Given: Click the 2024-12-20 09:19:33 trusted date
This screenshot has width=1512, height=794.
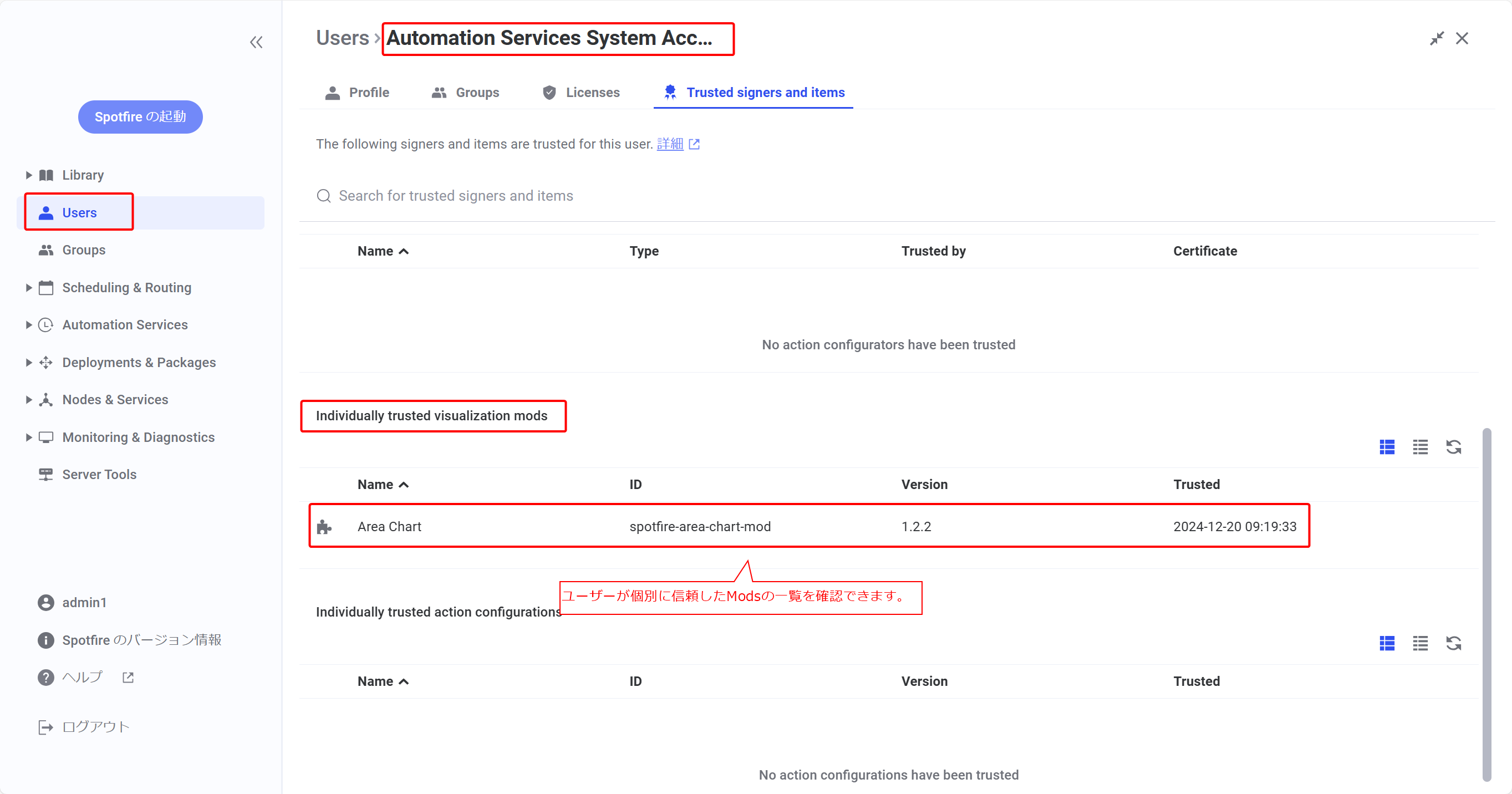Looking at the screenshot, I should point(1235,526).
